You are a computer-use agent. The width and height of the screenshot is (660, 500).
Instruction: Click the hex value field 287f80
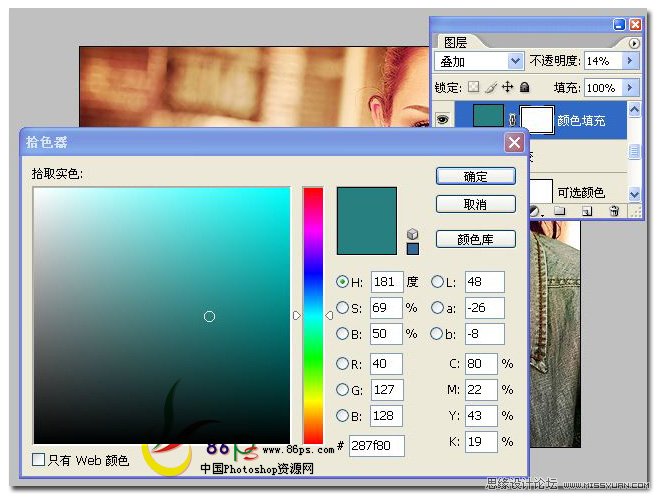pos(377,446)
